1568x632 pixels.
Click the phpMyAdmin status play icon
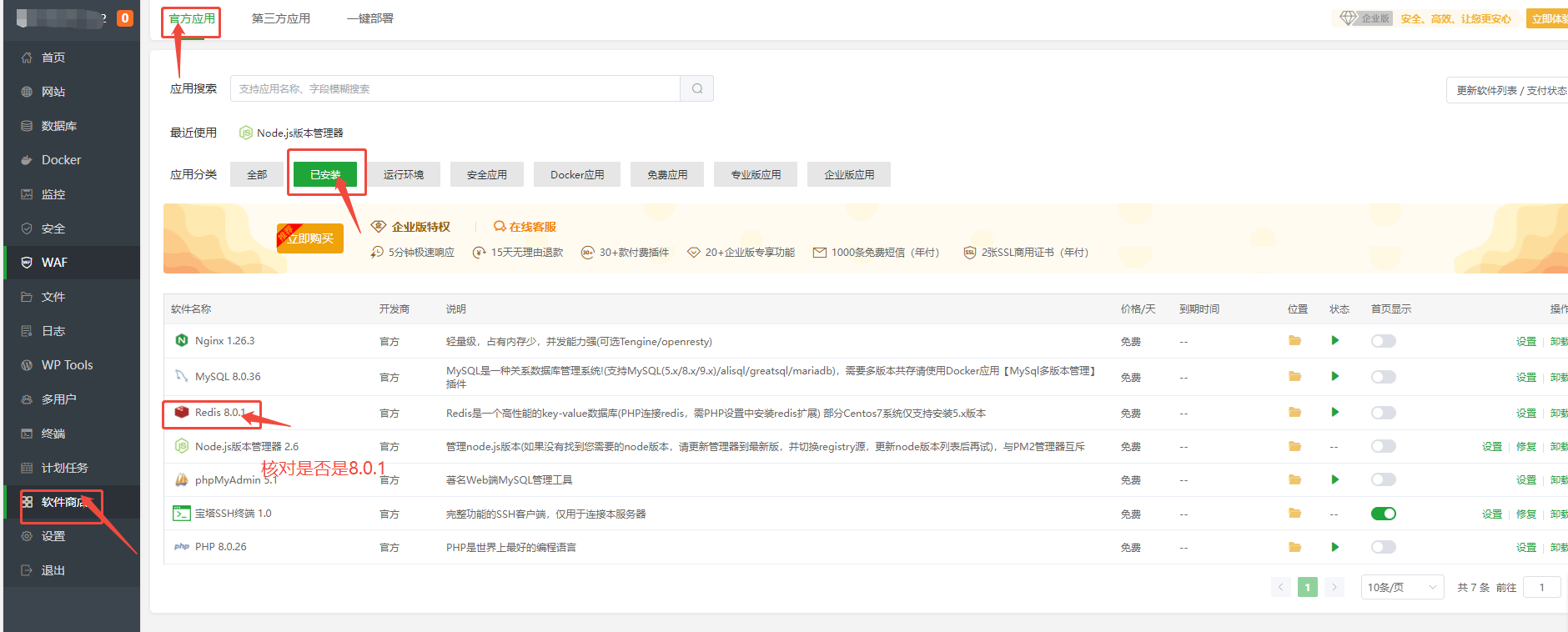(1335, 479)
